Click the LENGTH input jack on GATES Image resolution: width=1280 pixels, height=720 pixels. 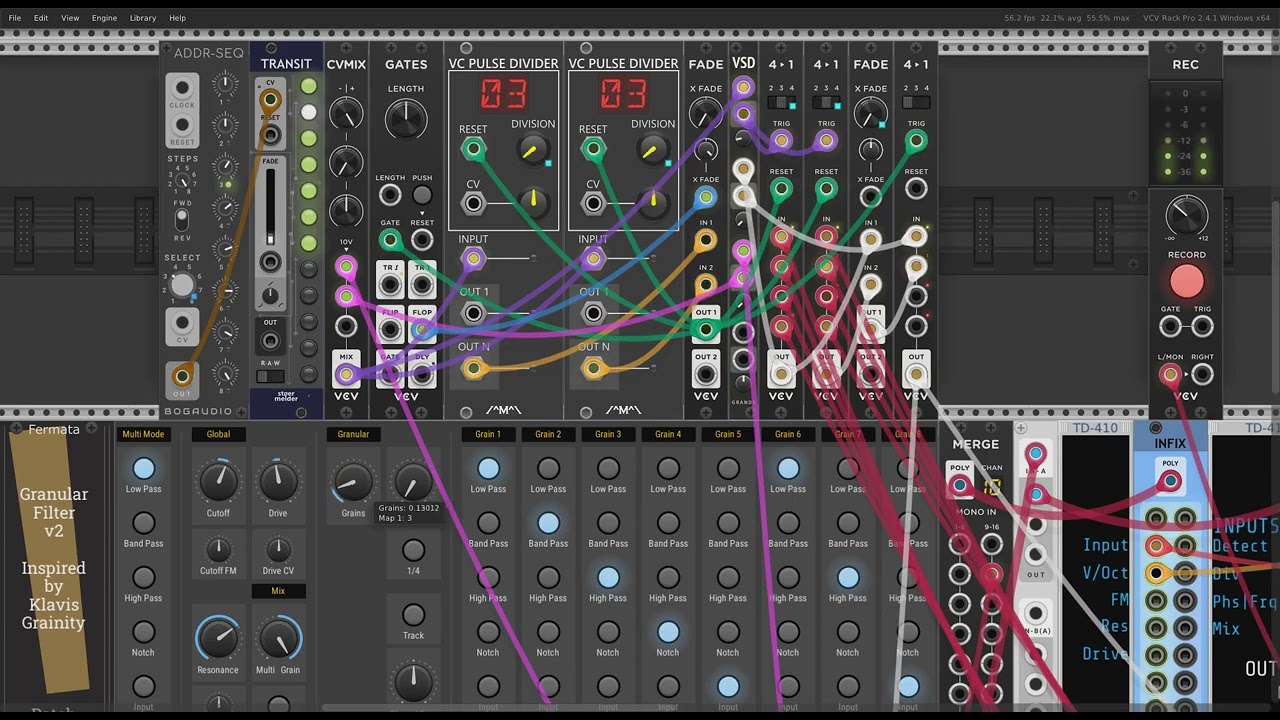tap(390, 195)
